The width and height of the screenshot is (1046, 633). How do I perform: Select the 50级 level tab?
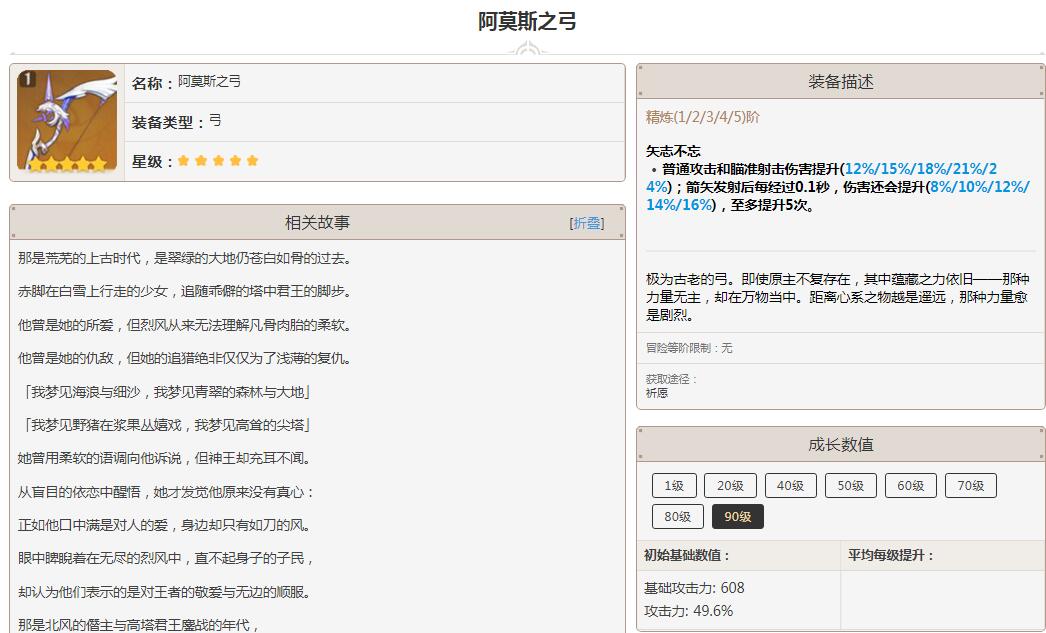pos(851,486)
